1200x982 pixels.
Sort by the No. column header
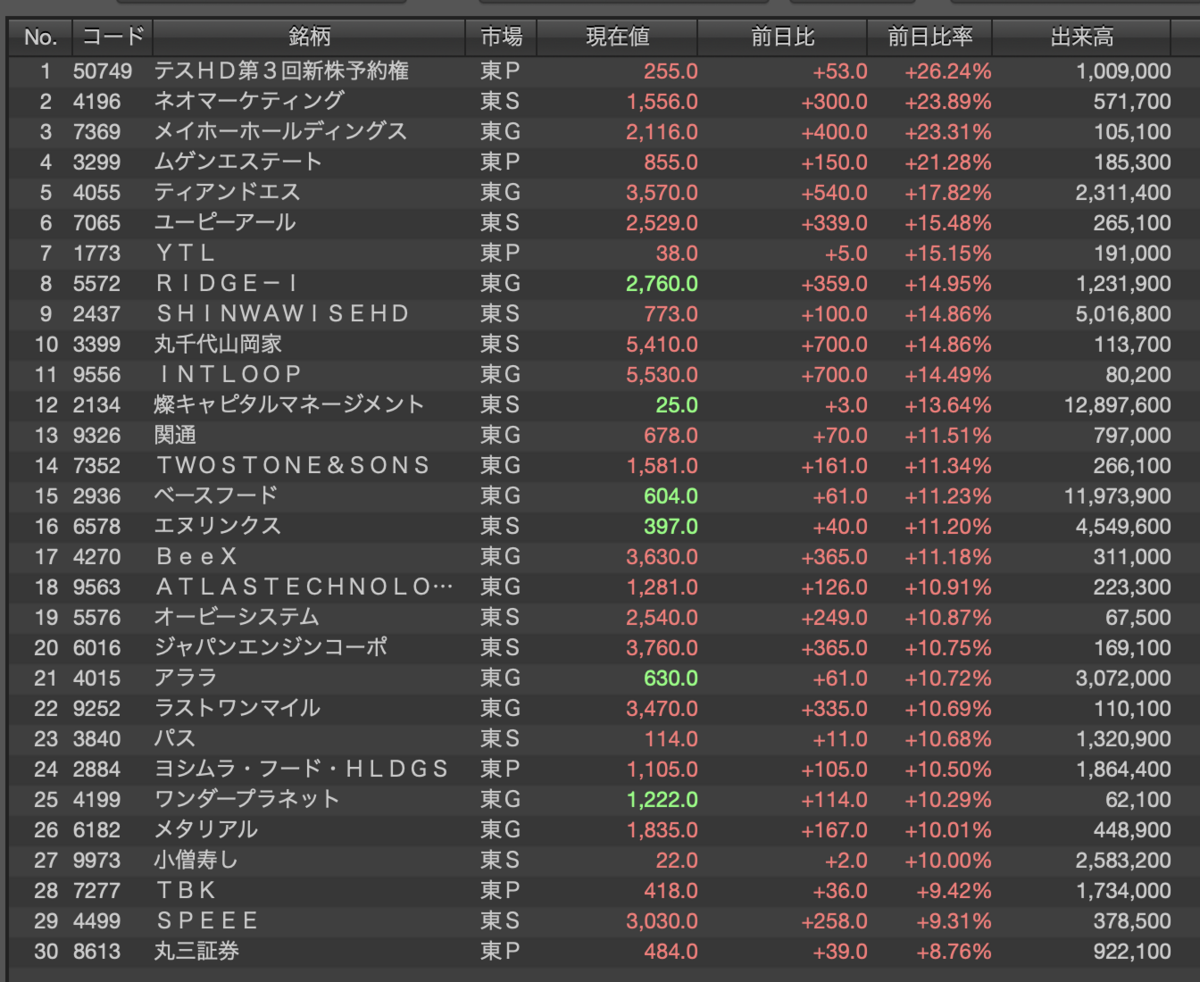40,38
